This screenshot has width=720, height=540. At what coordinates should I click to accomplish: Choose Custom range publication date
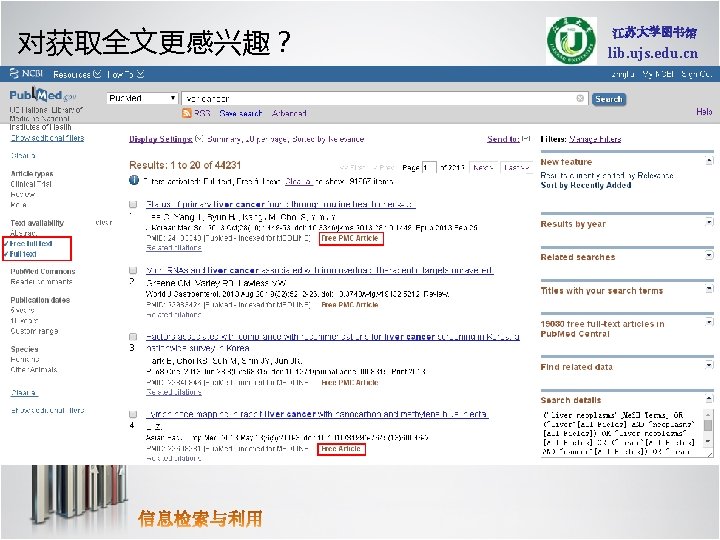coord(34,331)
